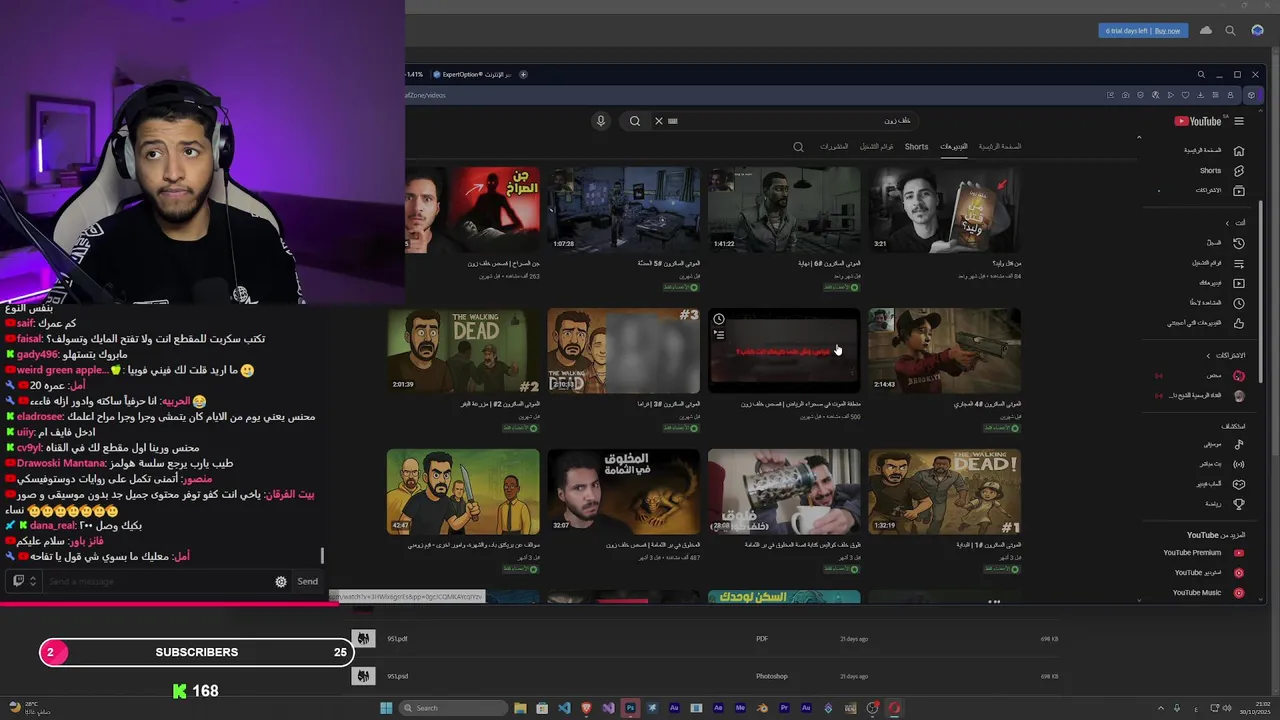Go to the YouTube logo home link
Image resolution: width=1280 pixels, height=720 pixels.
pos(1198,121)
